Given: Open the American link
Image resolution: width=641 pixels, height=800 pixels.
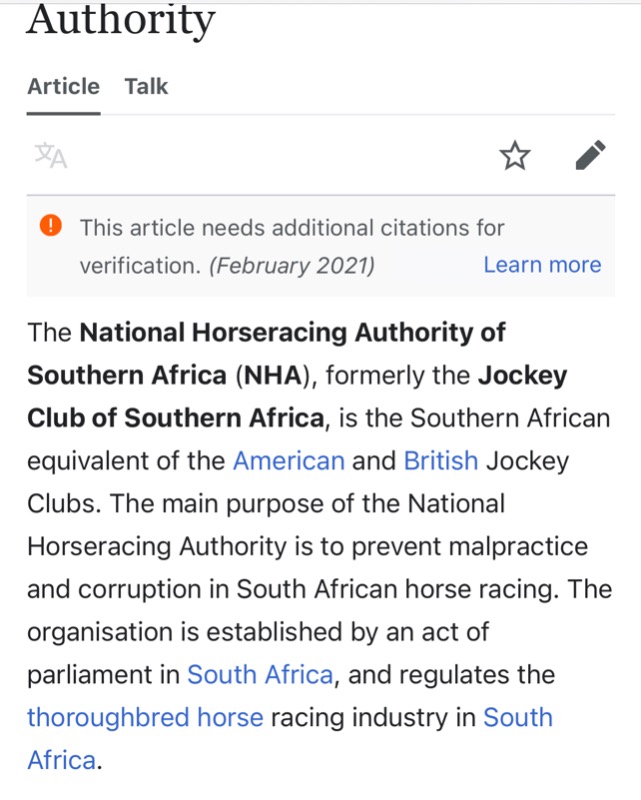Looking at the screenshot, I should click(288, 461).
